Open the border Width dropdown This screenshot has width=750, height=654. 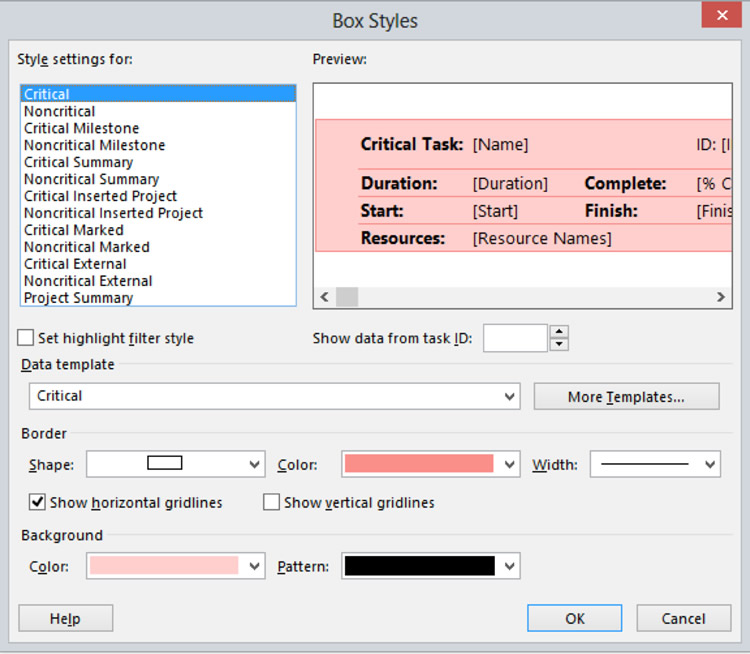click(x=655, y=464)
